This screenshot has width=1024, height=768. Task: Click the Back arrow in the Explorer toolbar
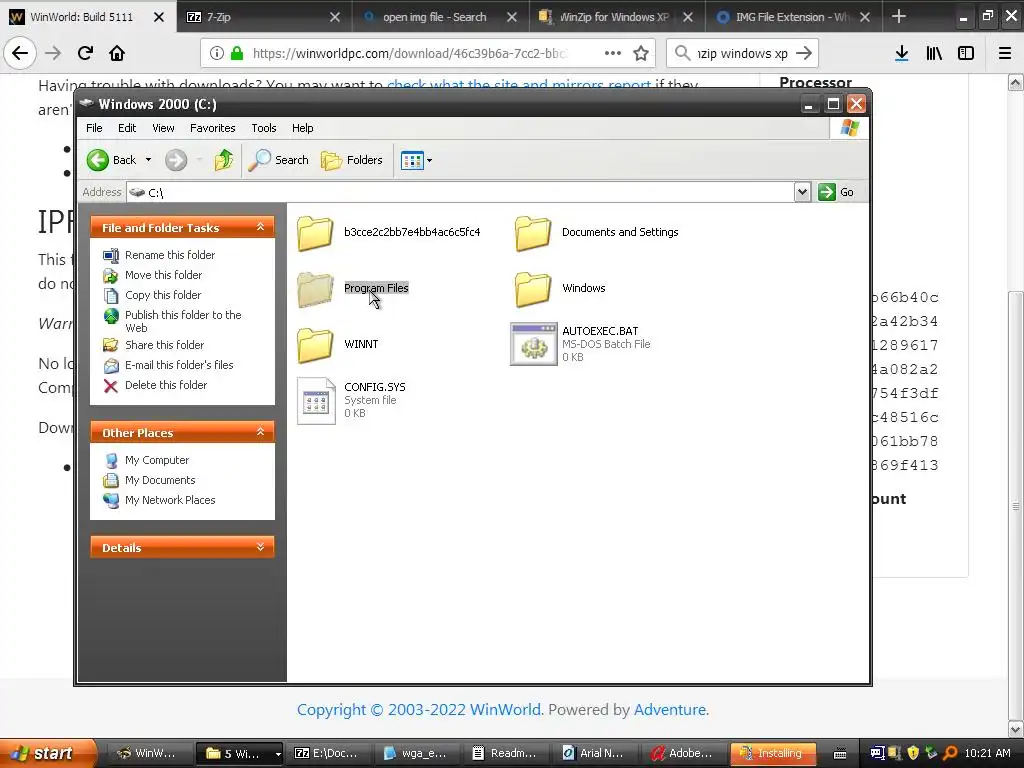click(x=98, y=160)
